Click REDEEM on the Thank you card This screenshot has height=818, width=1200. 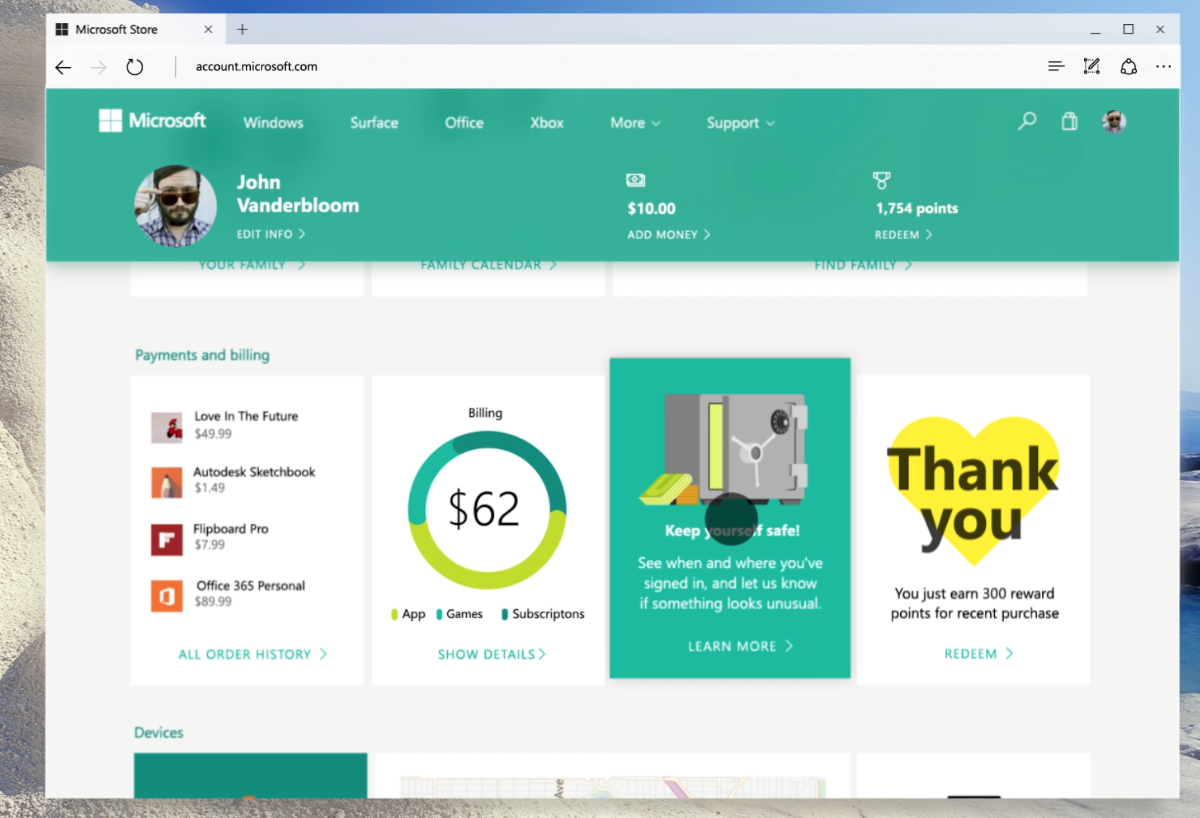(x=979, y=654)
